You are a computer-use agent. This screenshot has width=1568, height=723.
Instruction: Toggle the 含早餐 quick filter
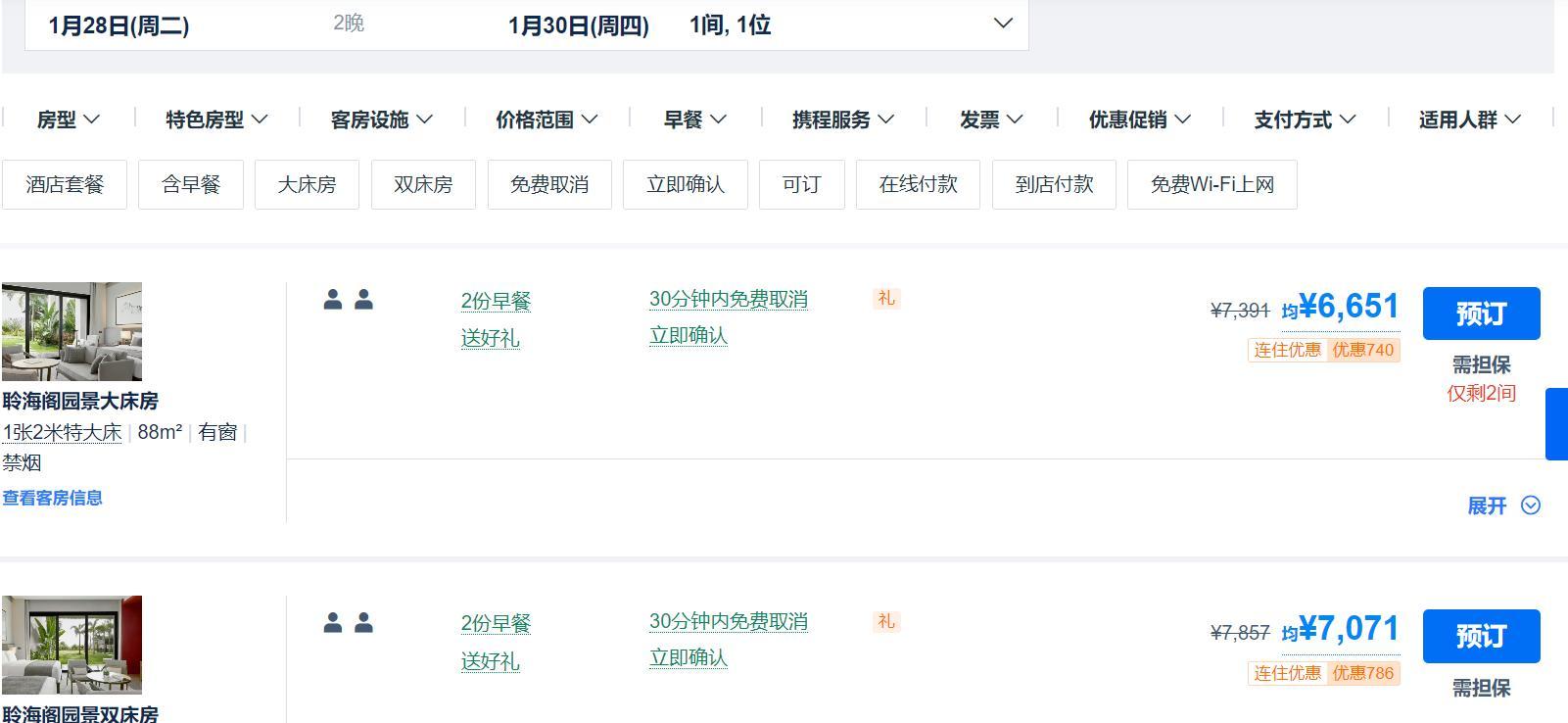[191, 184]
